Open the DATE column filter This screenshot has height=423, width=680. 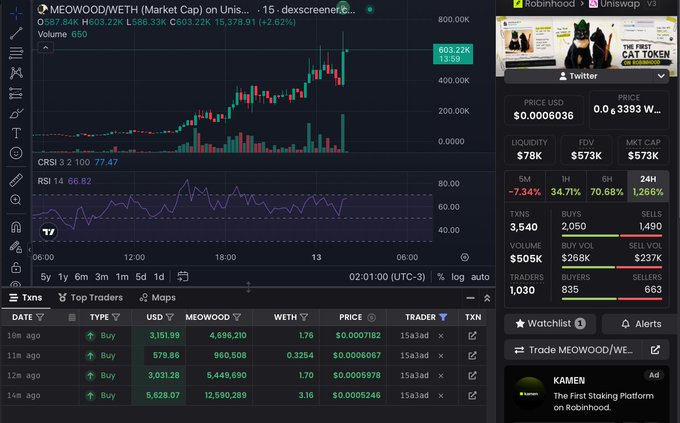click(x=40, y=318)
